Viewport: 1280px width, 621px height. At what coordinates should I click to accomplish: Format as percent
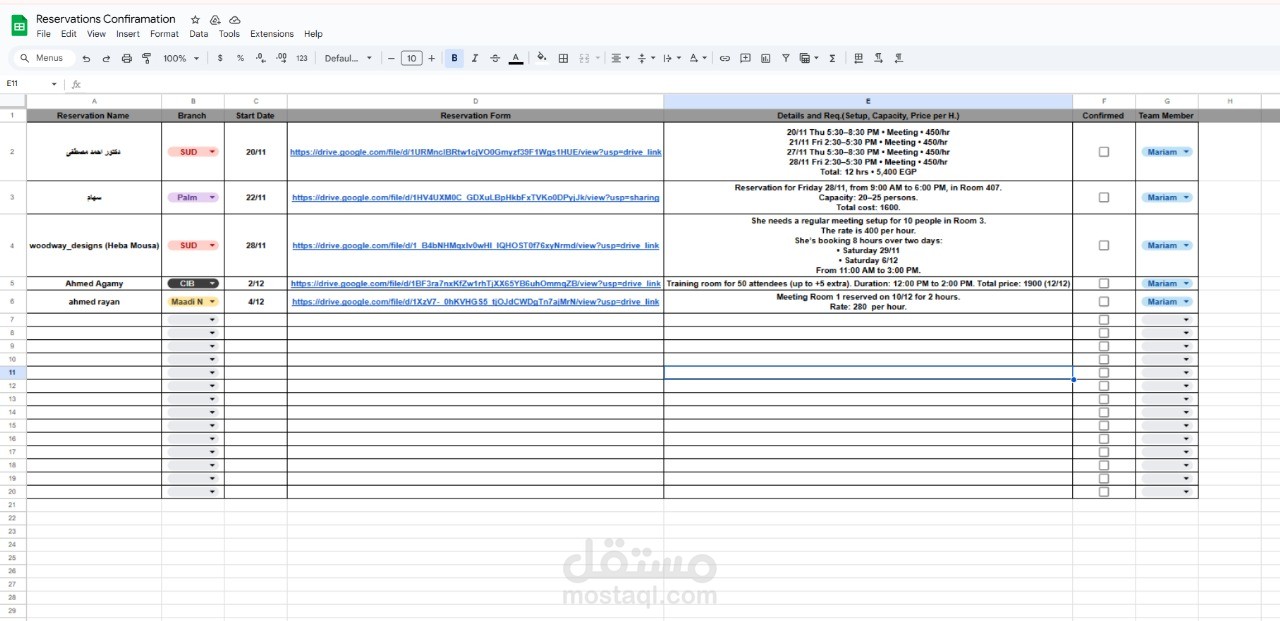[x=240, y=58]
